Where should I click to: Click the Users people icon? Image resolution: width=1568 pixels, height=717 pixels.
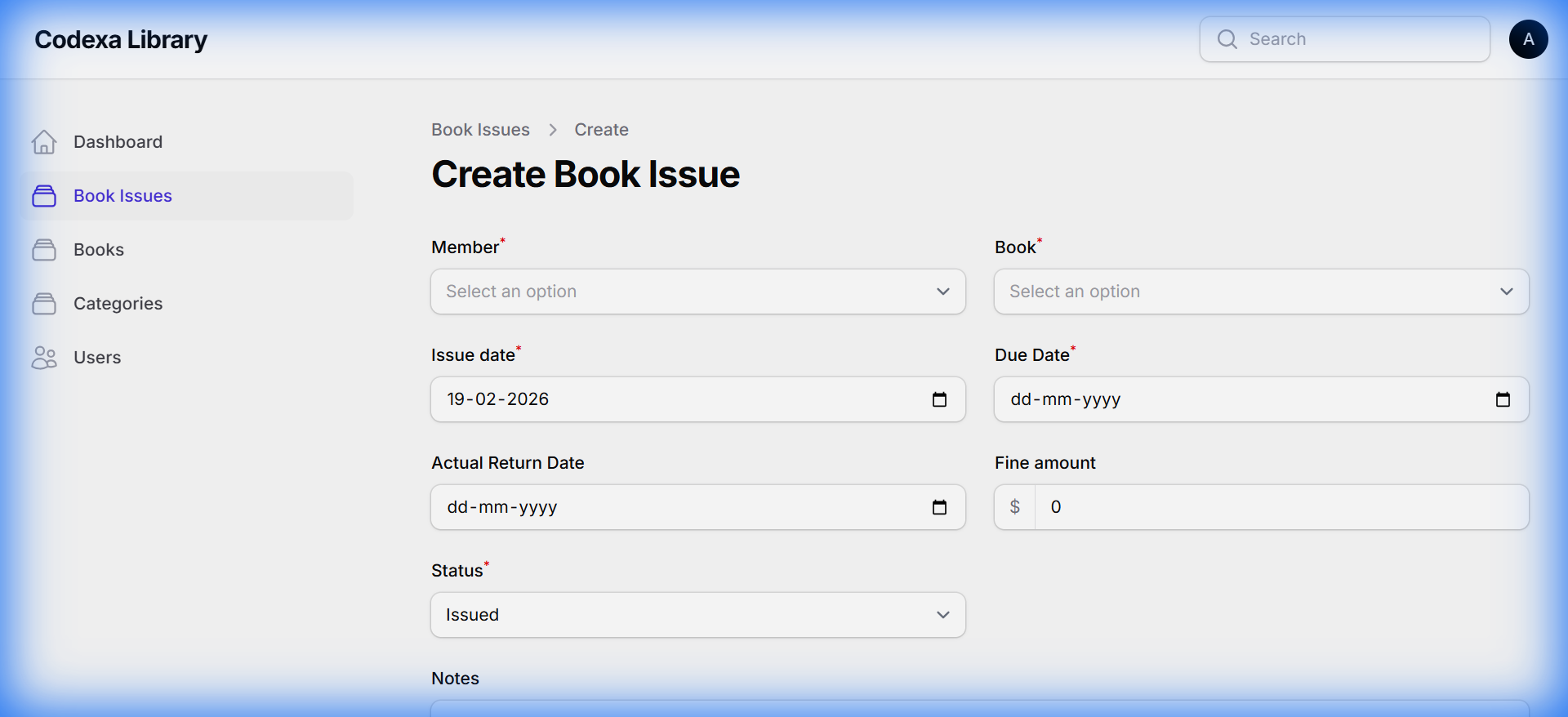[x=44, y=358]
